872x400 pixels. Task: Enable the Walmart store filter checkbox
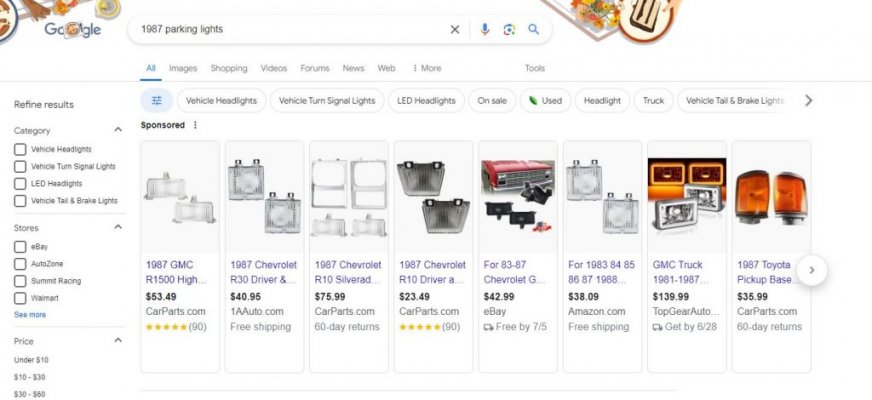point(20,298)
